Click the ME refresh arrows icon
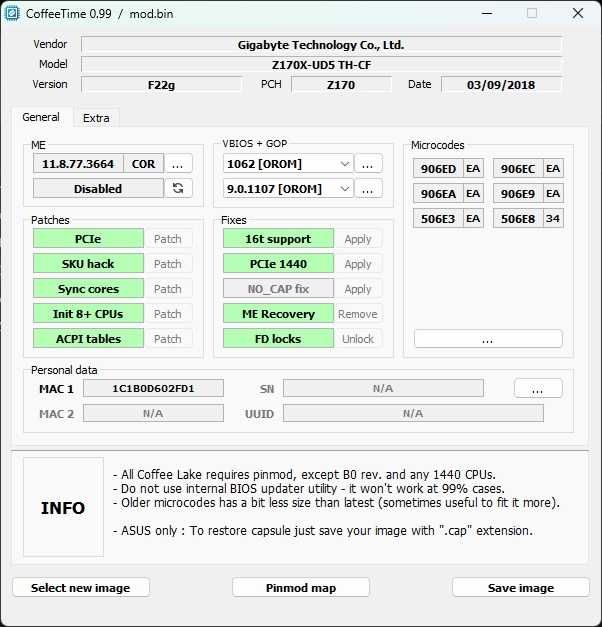The image size is (602, 627). point(178,188)
